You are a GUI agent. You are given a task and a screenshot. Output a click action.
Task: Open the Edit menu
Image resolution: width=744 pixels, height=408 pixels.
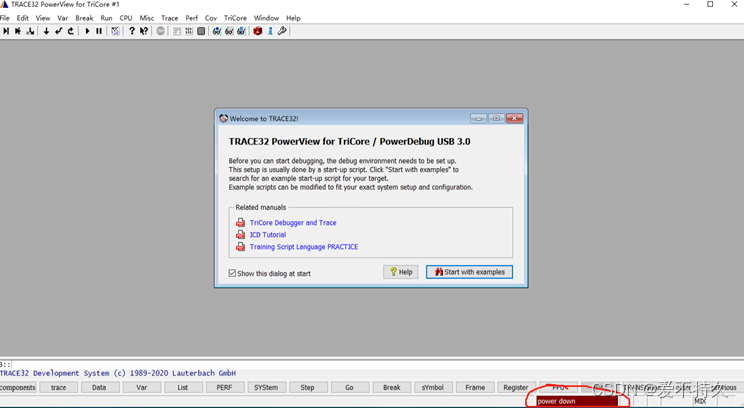point(23,18)
